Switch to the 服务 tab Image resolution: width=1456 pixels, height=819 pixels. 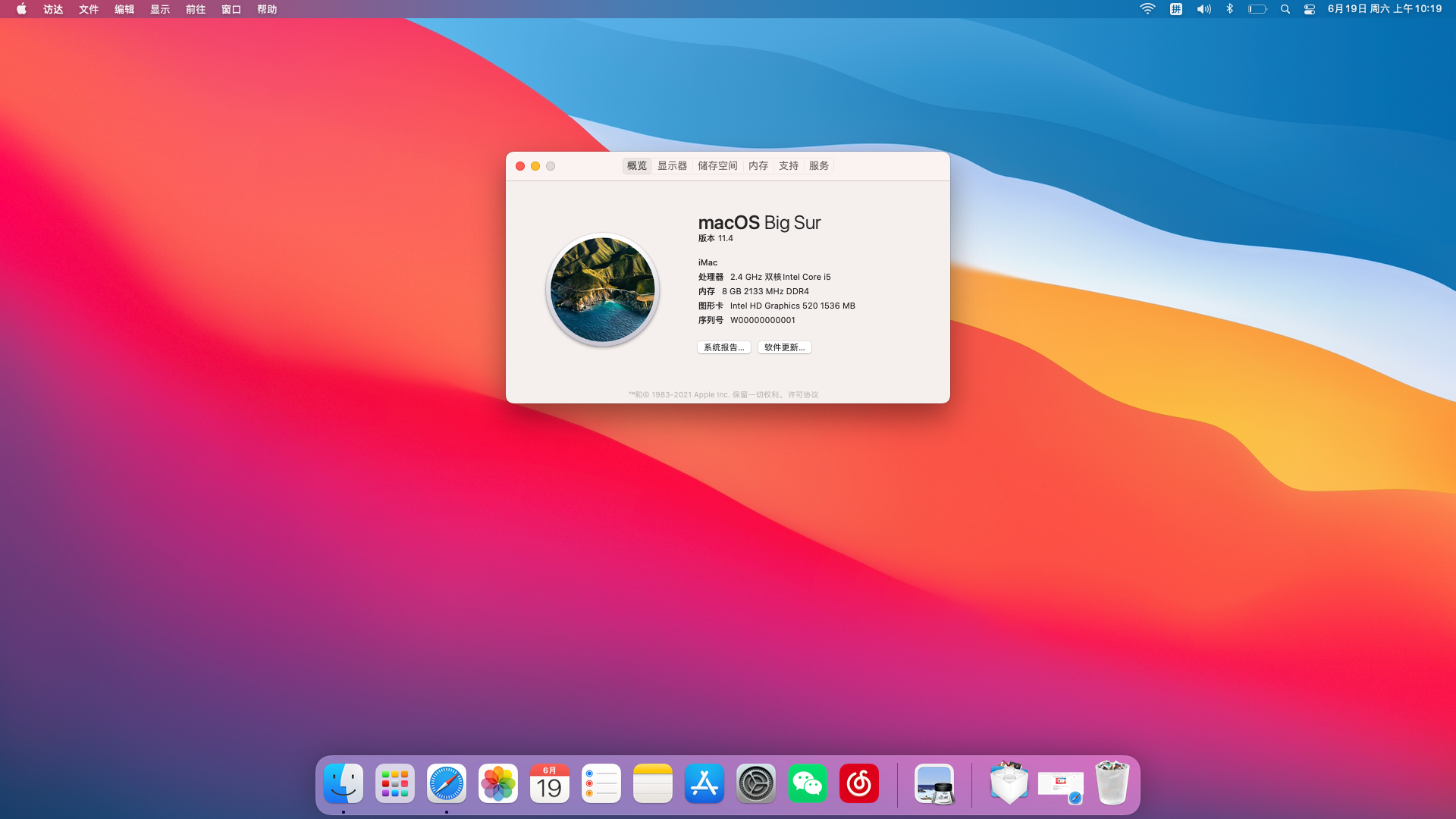click(x=819, y=166)
